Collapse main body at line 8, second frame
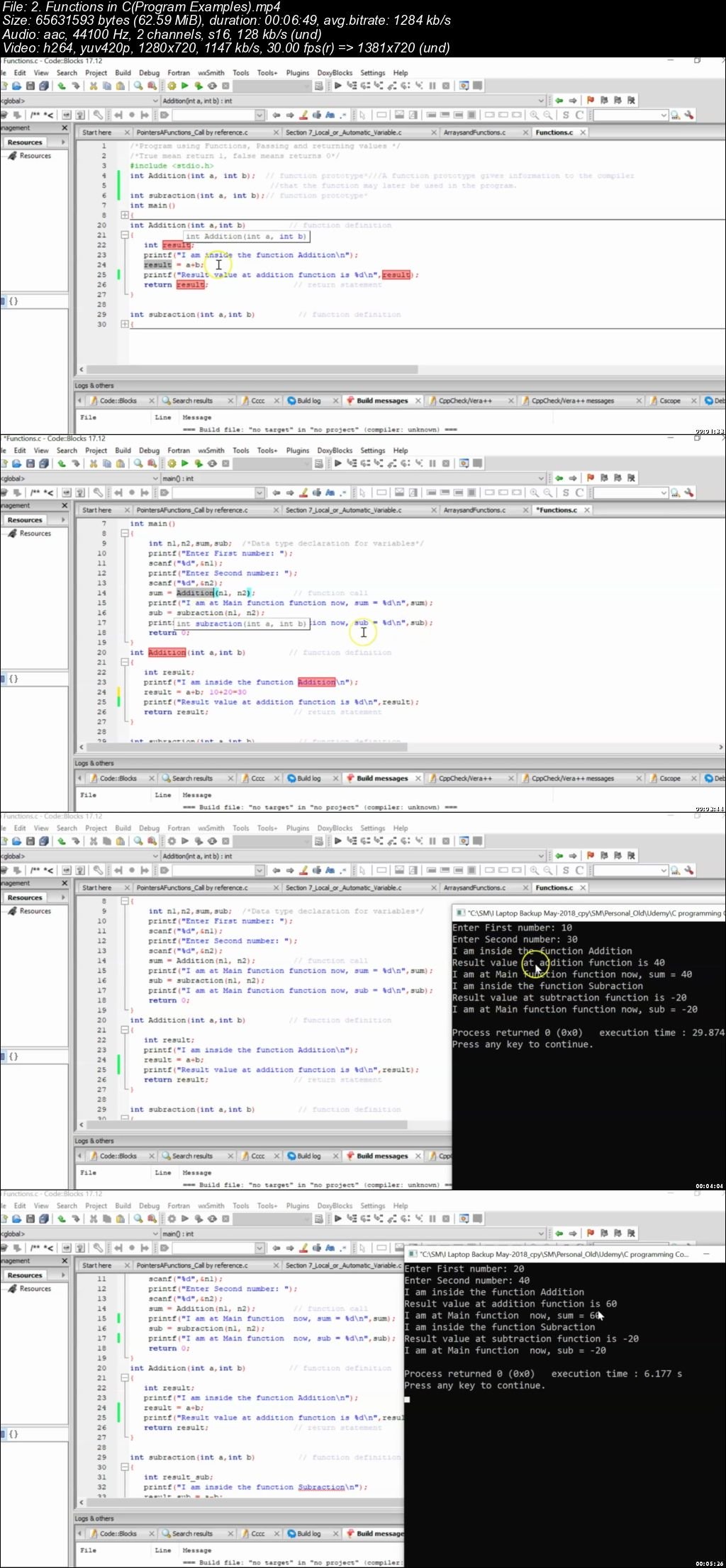Image resolution: width=726 pixels, height=1568 pixels. 124,533
